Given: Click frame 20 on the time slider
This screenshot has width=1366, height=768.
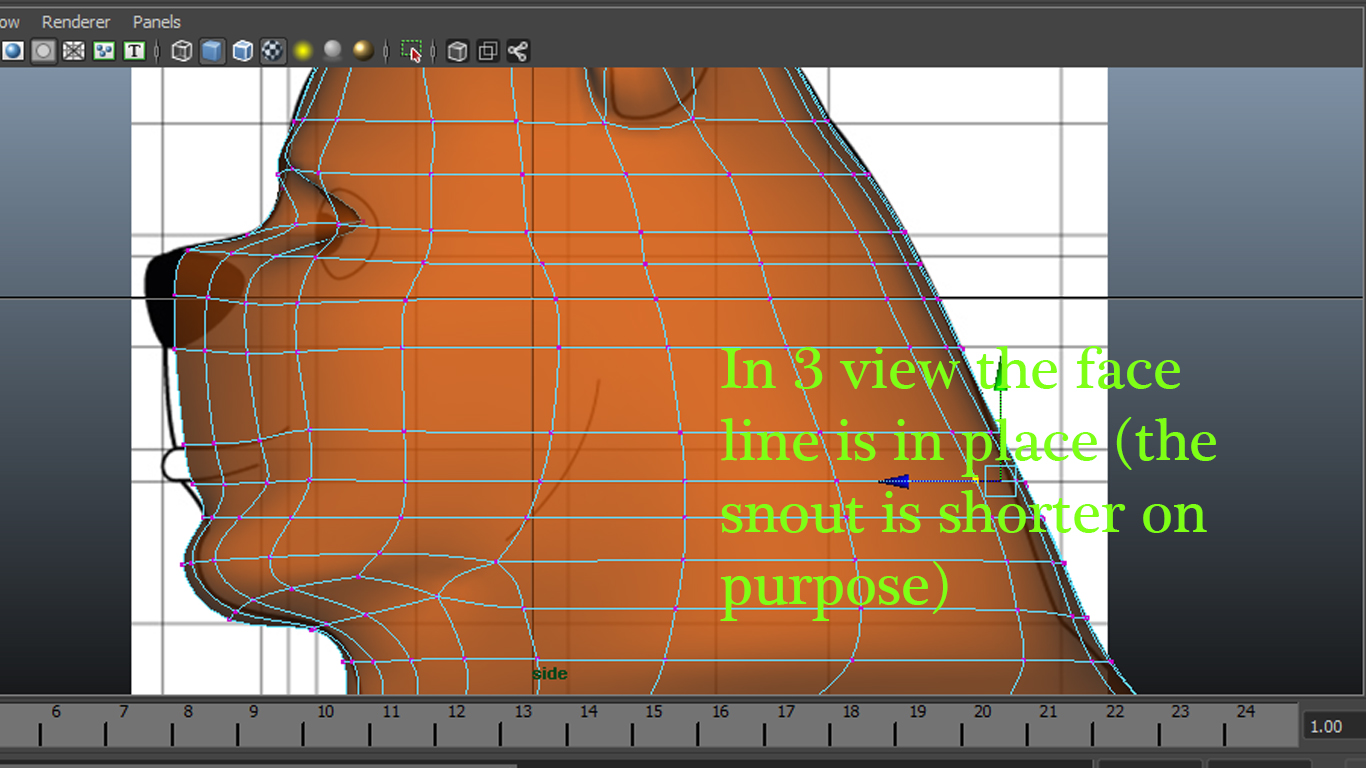Looking at the screenshot, I should [983, 712].
